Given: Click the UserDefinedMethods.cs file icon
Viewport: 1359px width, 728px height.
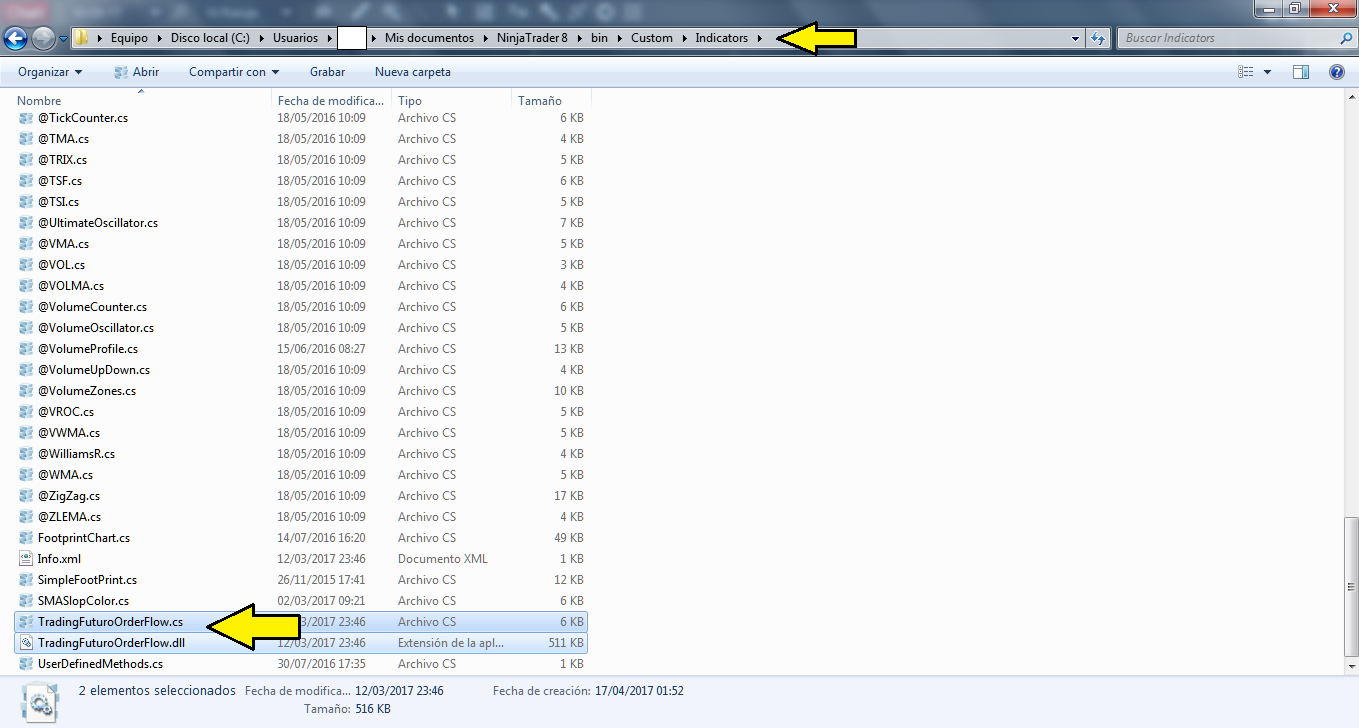Looking at the screenshot, I should [x=26, y=664].
